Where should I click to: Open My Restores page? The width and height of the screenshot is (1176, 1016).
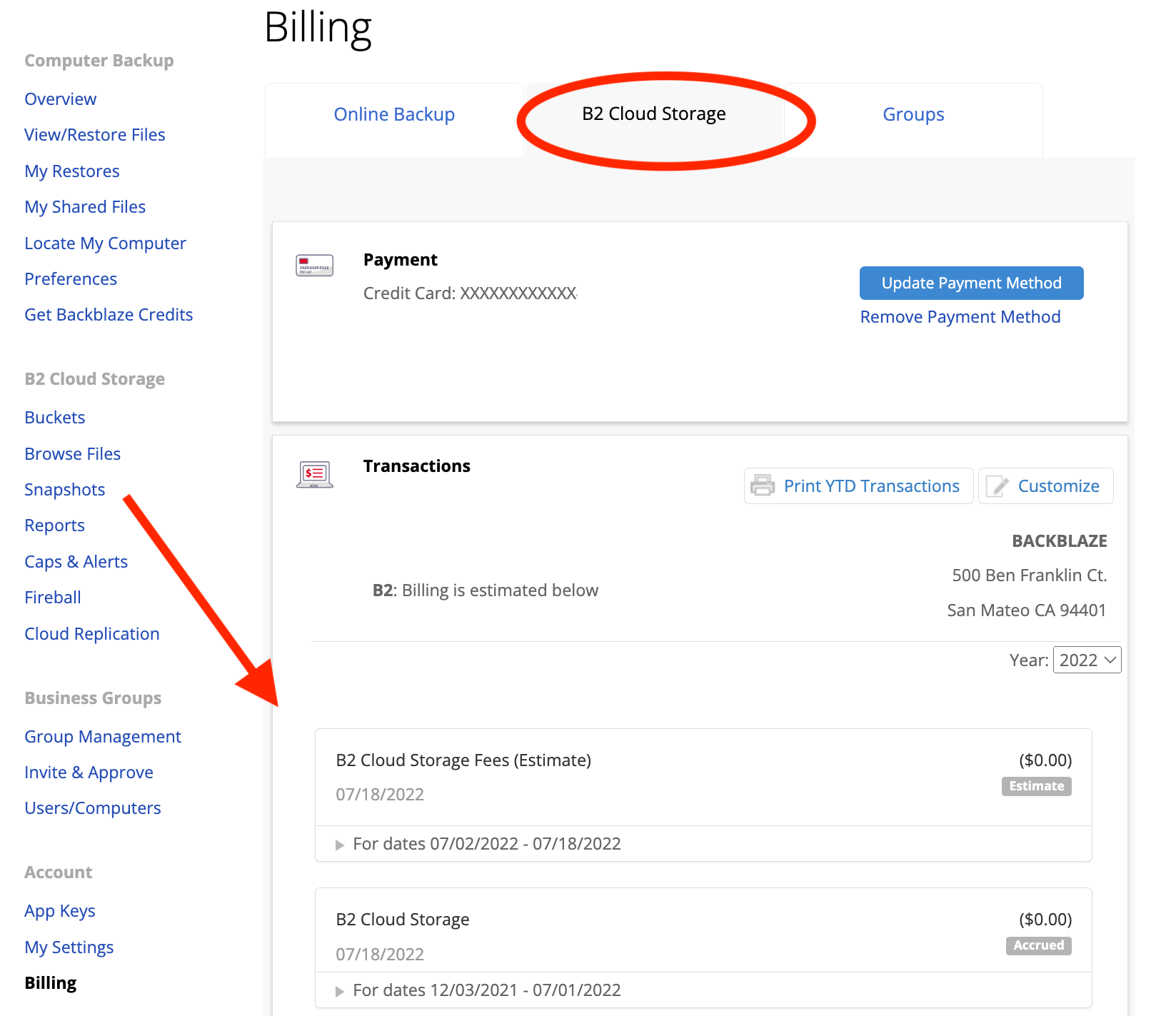point(72,171)
